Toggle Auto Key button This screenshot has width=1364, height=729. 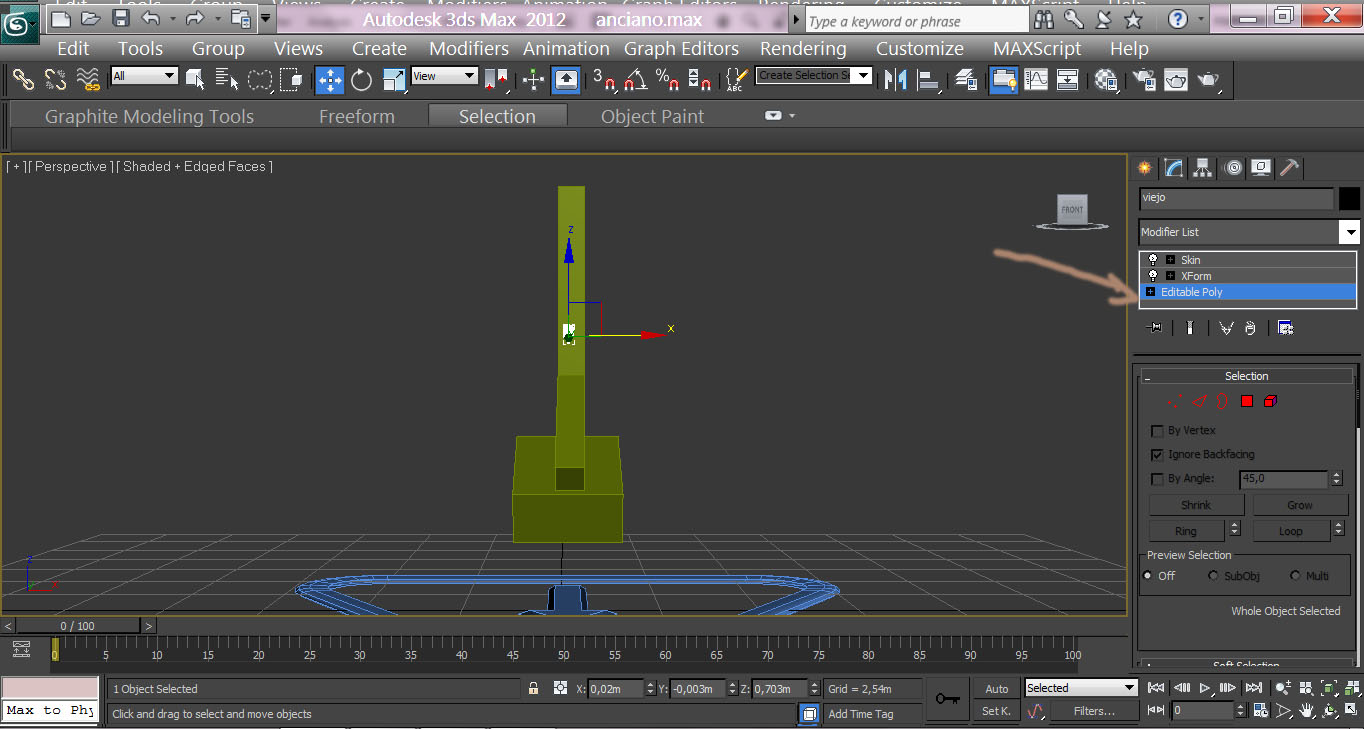[x=997, y=688]
